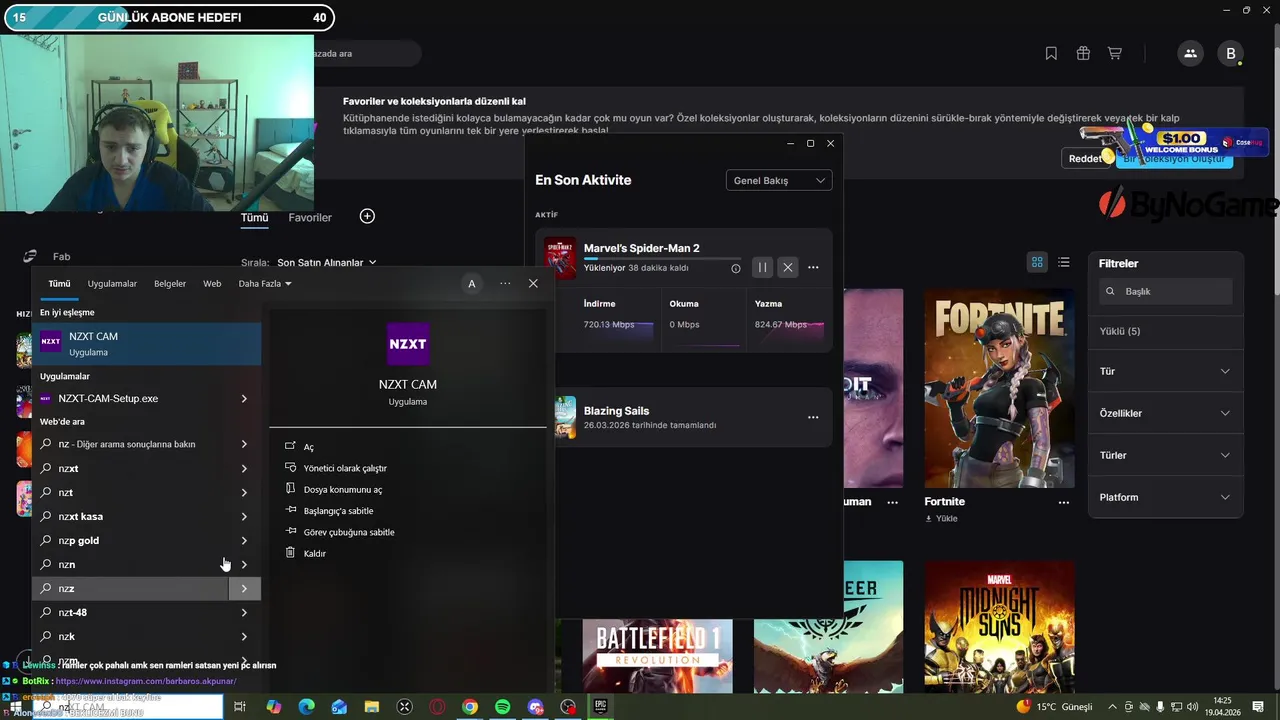Open the search panel three-dot options
1280x720 pixels.
click(505, 284)
